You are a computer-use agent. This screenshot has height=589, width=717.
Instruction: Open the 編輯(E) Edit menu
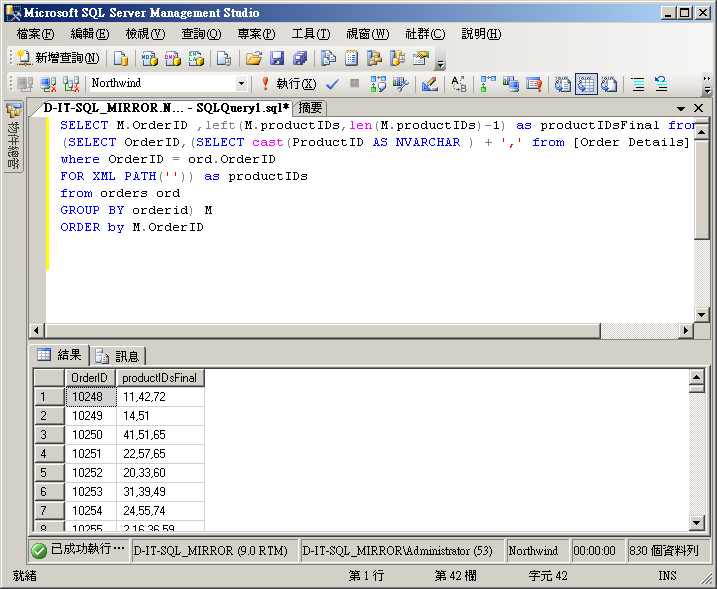pyautogui.click(x=90, y=34)
